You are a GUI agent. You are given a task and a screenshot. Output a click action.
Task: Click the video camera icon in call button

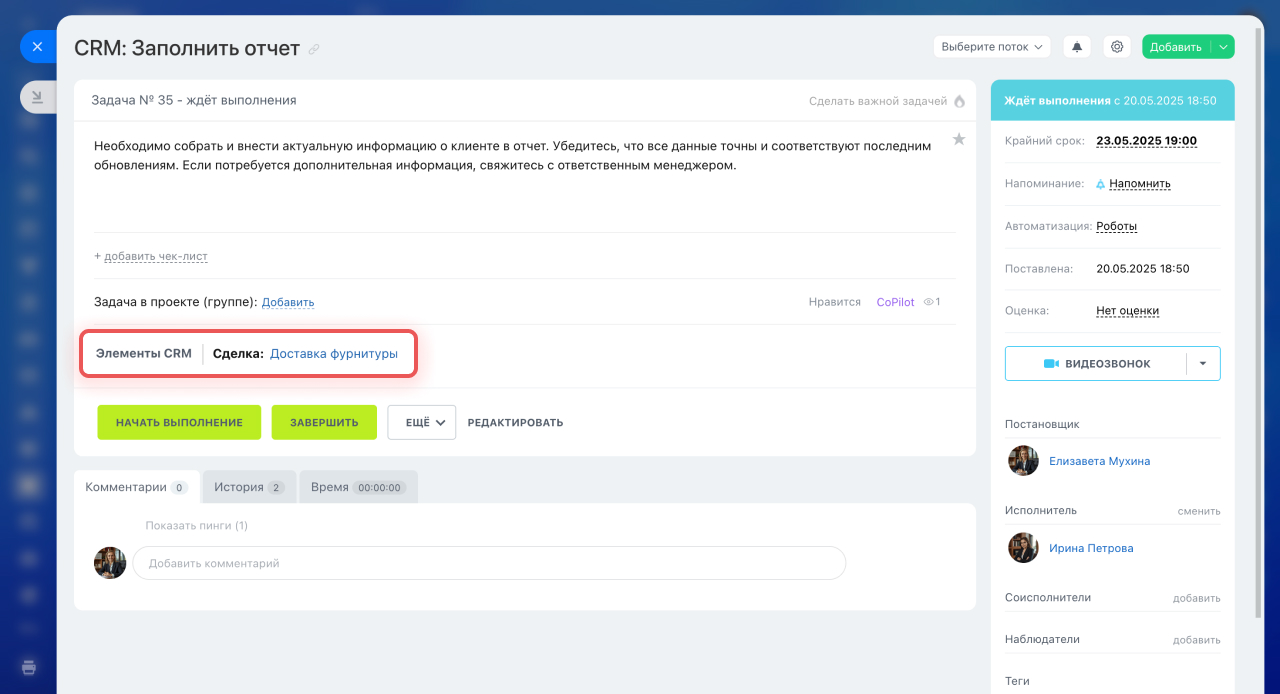(x=1051, y=364)
